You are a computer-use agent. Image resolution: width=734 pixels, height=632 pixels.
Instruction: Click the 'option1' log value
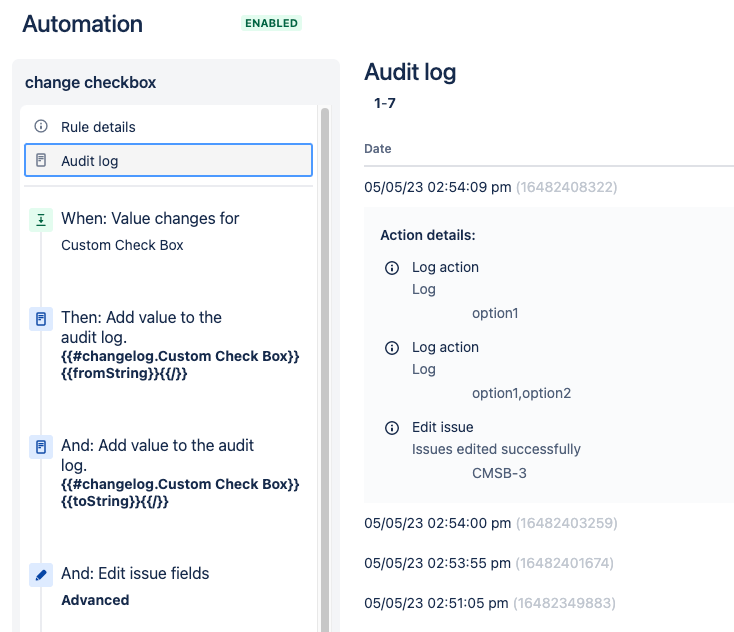tap(495, 313)
